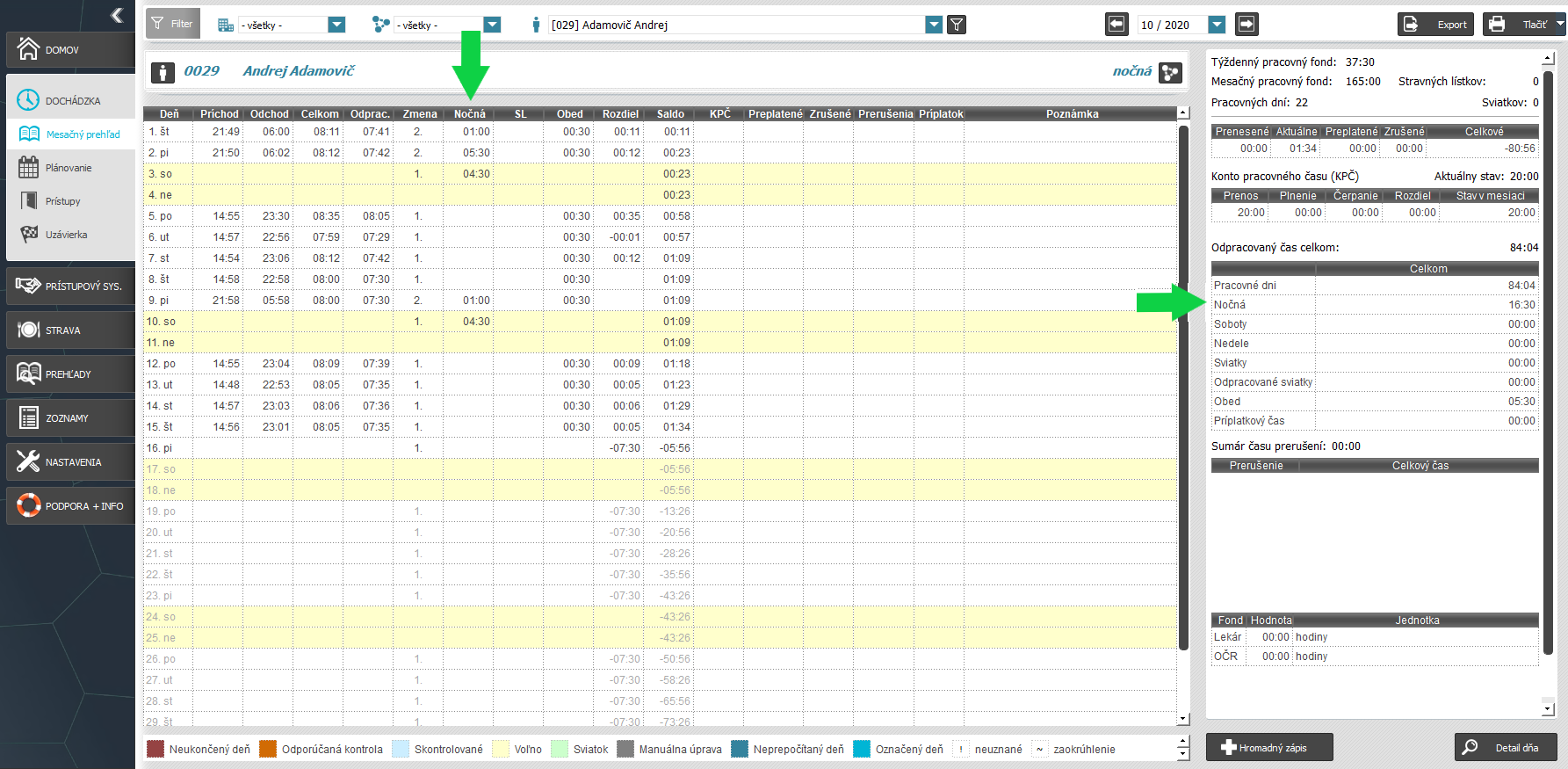Click employee info icon next to 0029
This screenshot has height=769, width=1568.
coord(163,72)
